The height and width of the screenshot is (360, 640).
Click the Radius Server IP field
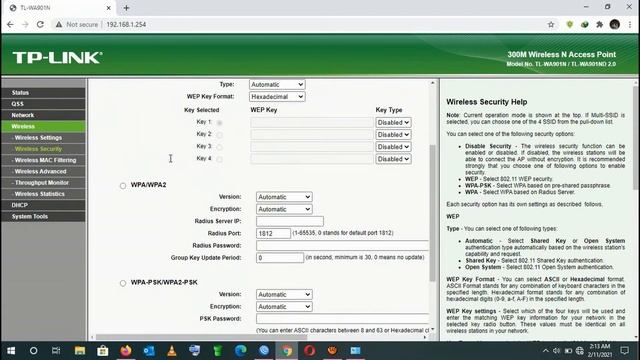click(290, 221)
